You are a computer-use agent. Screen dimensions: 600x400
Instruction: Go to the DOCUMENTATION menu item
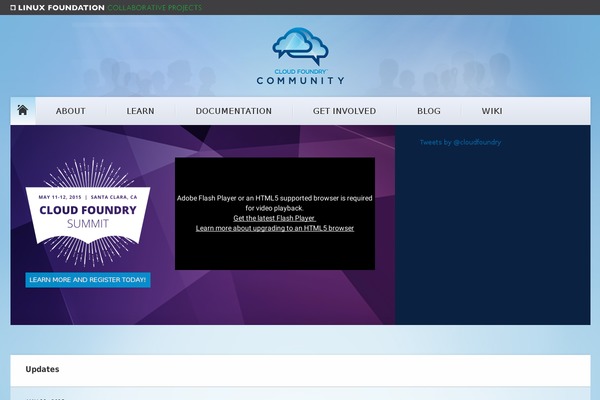(x=234, y=111)
